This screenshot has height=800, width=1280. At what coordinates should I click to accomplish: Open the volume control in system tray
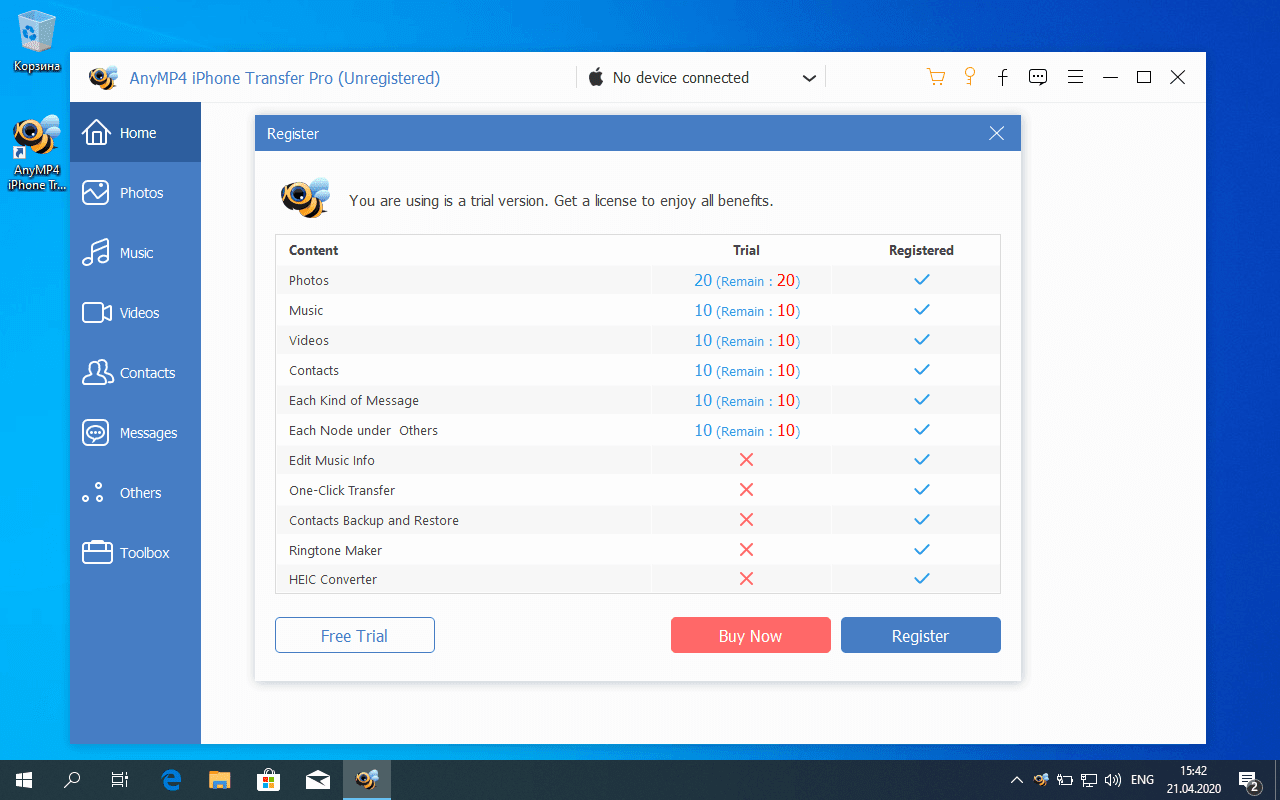[x=1113, y=780]
